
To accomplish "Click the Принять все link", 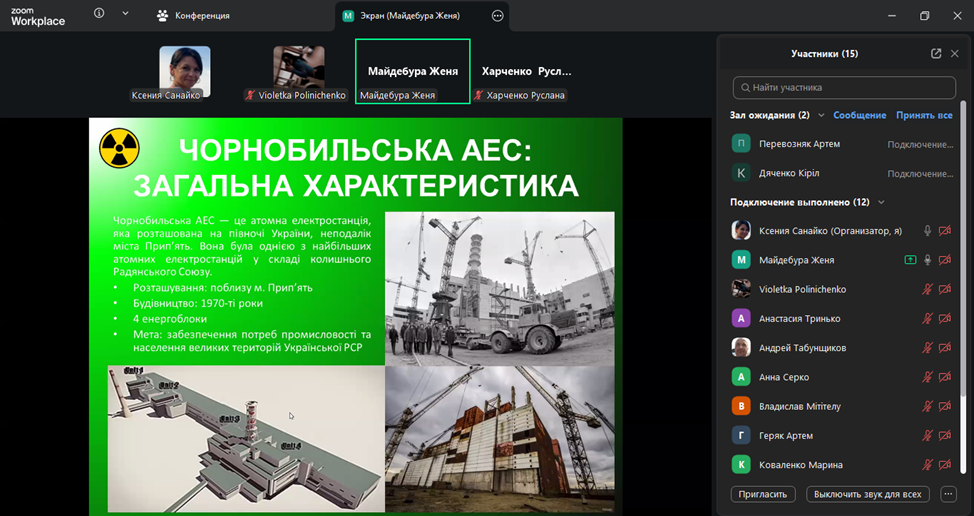I will tap(924, 115).
